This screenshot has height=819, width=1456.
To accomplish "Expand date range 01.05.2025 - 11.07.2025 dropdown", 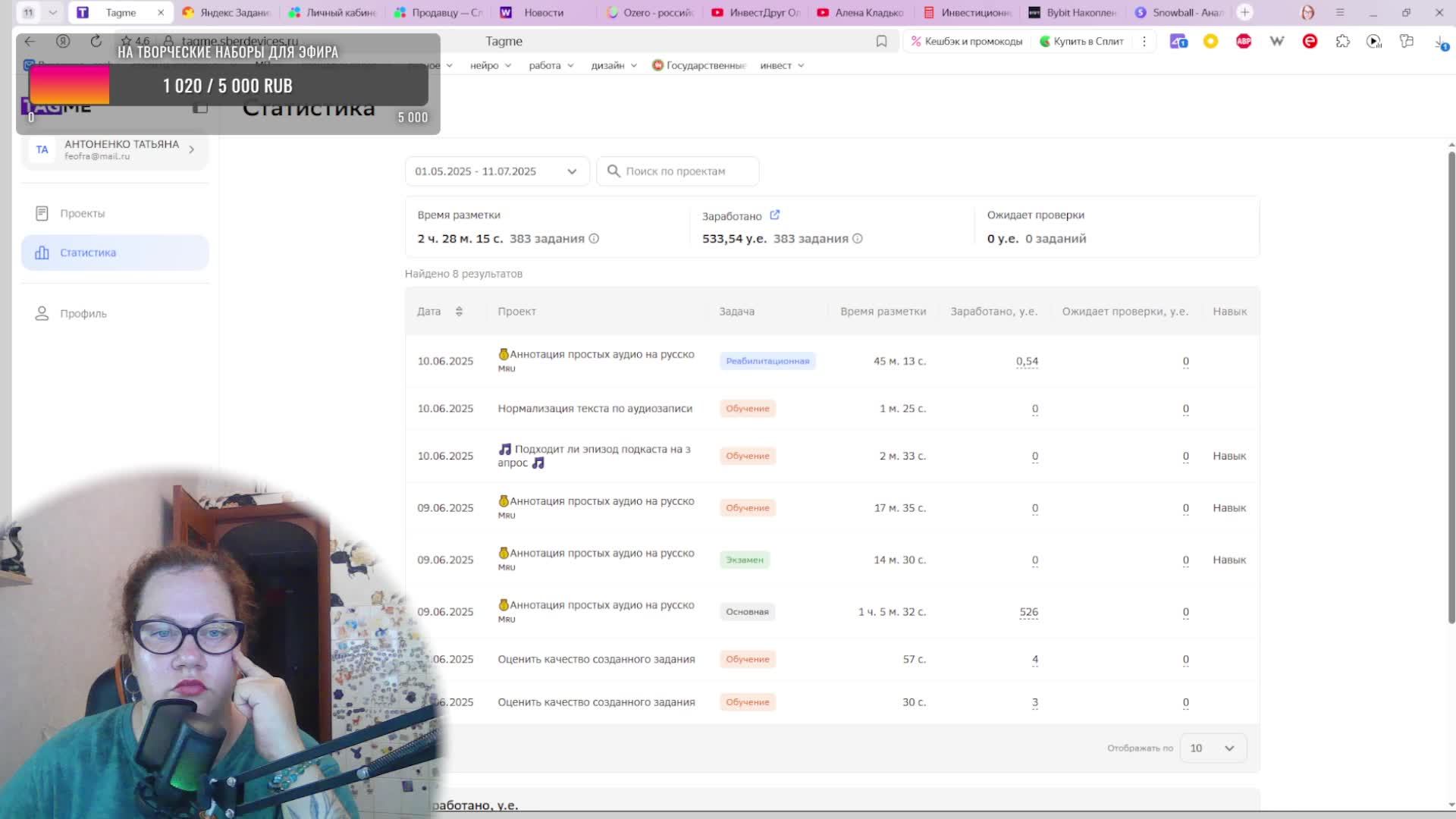I will coord(497,171).
